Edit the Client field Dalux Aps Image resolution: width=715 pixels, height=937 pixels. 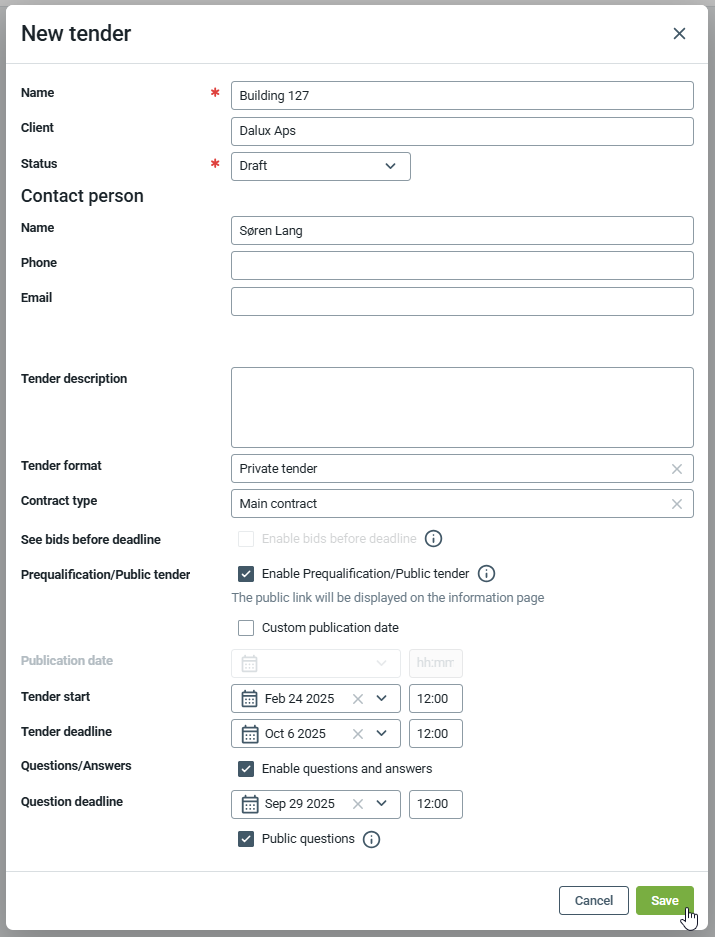(462, 131)
